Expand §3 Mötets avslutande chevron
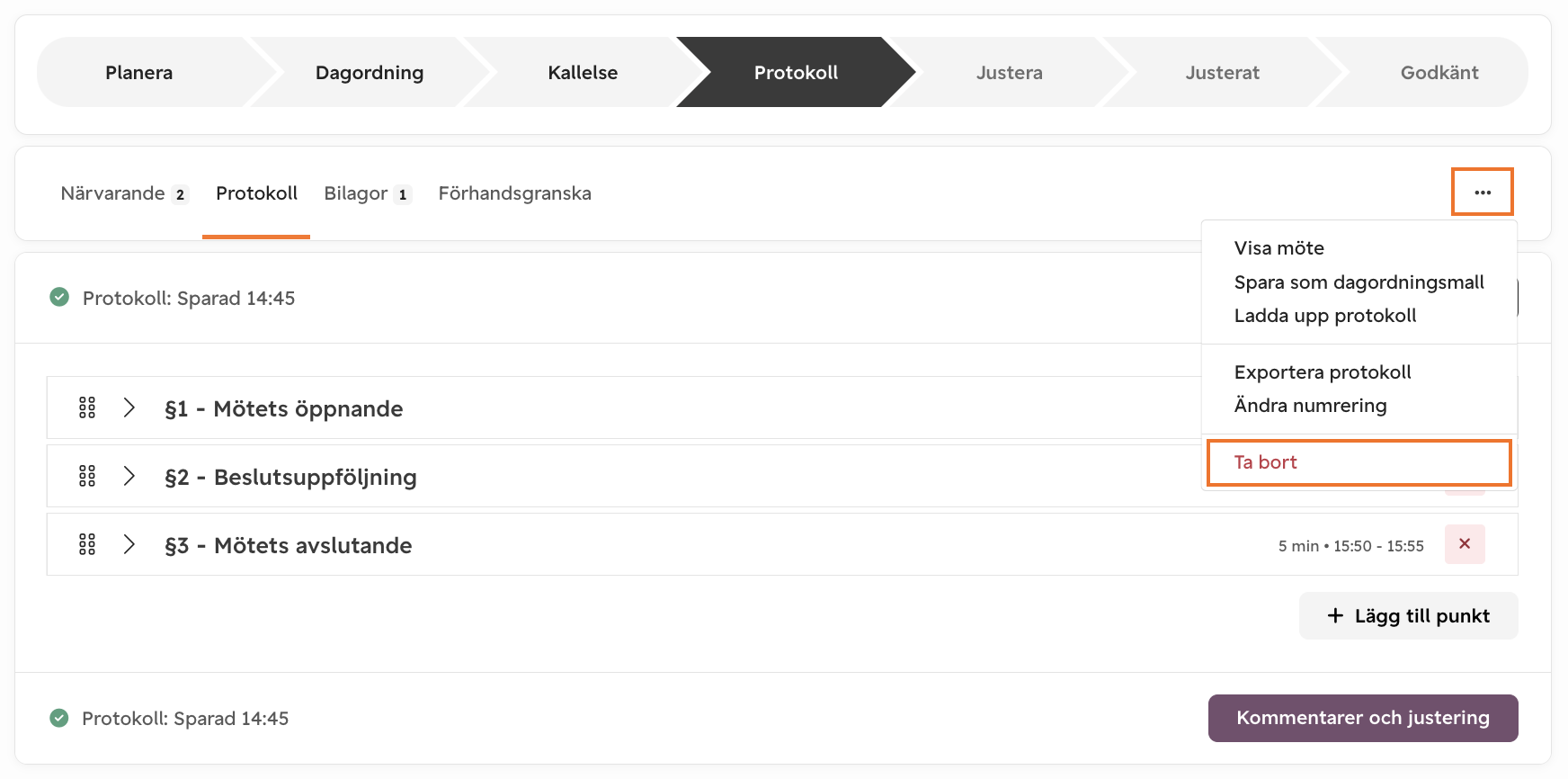This screenshot has width=1568, height=779. (129, 544)
